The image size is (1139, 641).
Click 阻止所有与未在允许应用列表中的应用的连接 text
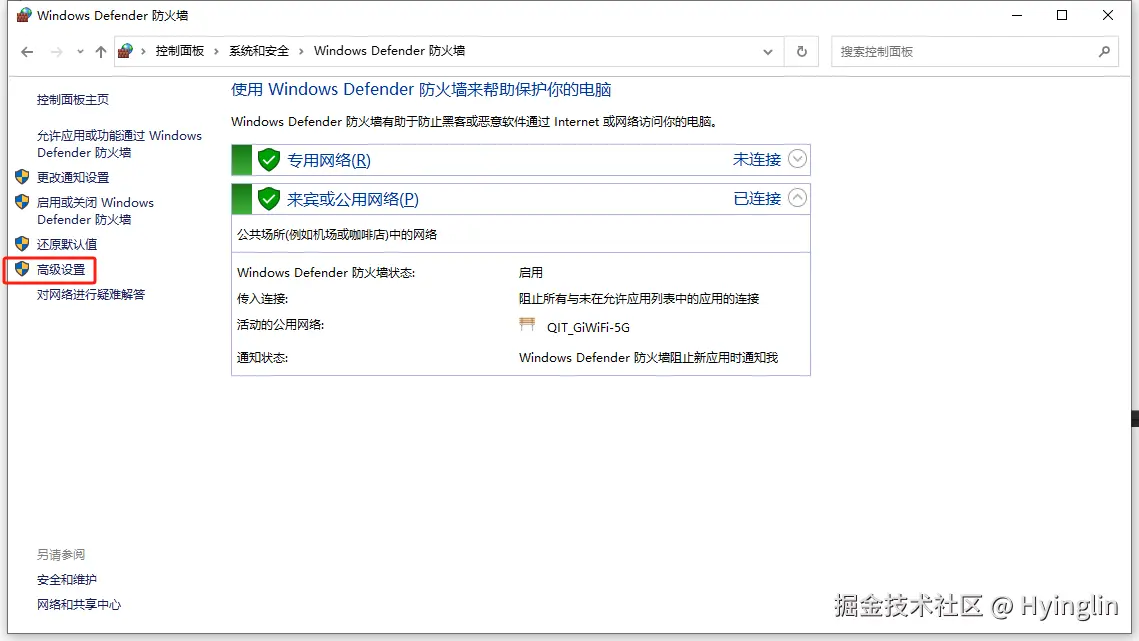(639, 299)
